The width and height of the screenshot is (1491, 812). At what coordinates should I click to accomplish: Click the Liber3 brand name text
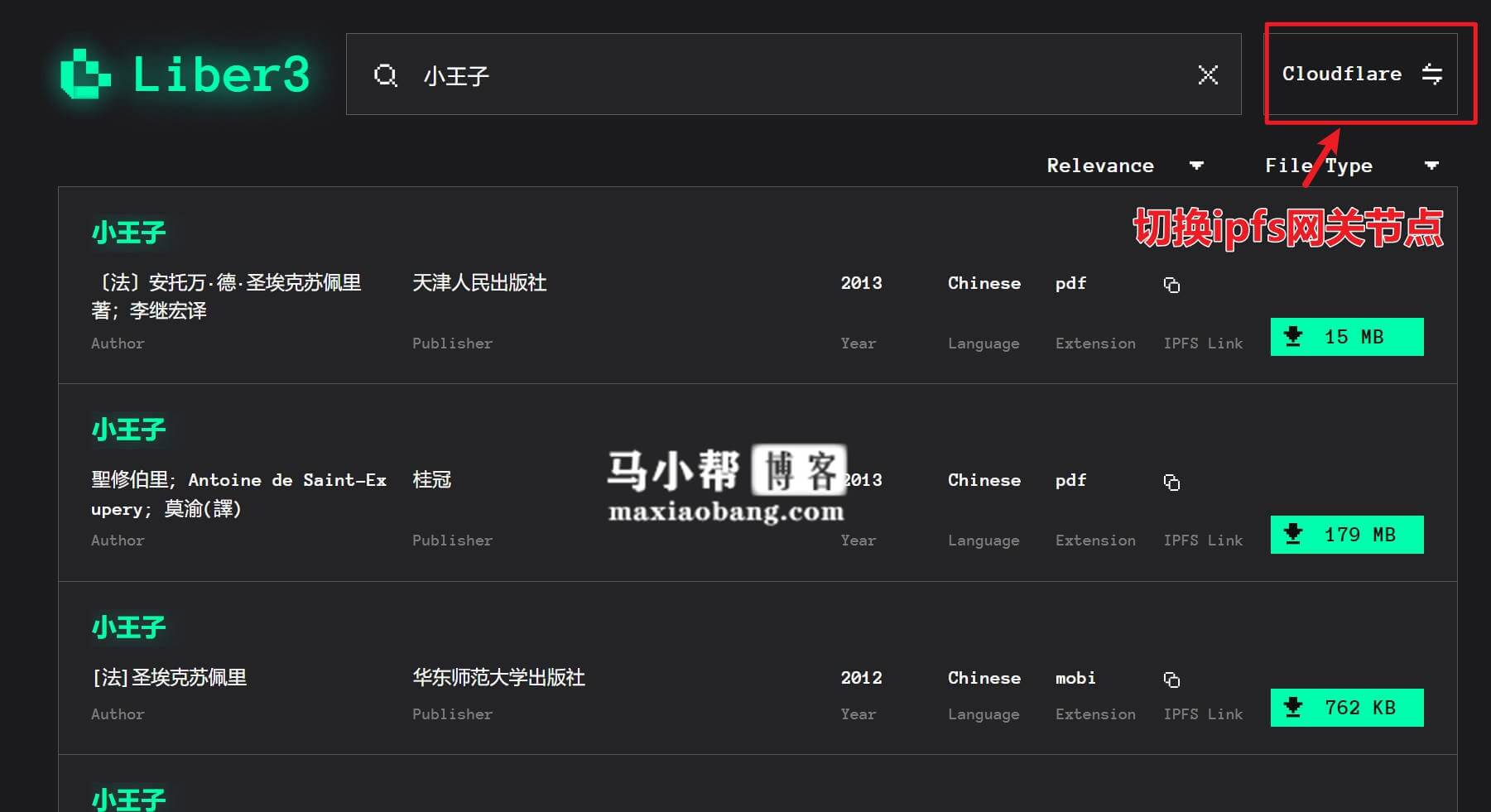pyautogui.click(x=221, y=74)
